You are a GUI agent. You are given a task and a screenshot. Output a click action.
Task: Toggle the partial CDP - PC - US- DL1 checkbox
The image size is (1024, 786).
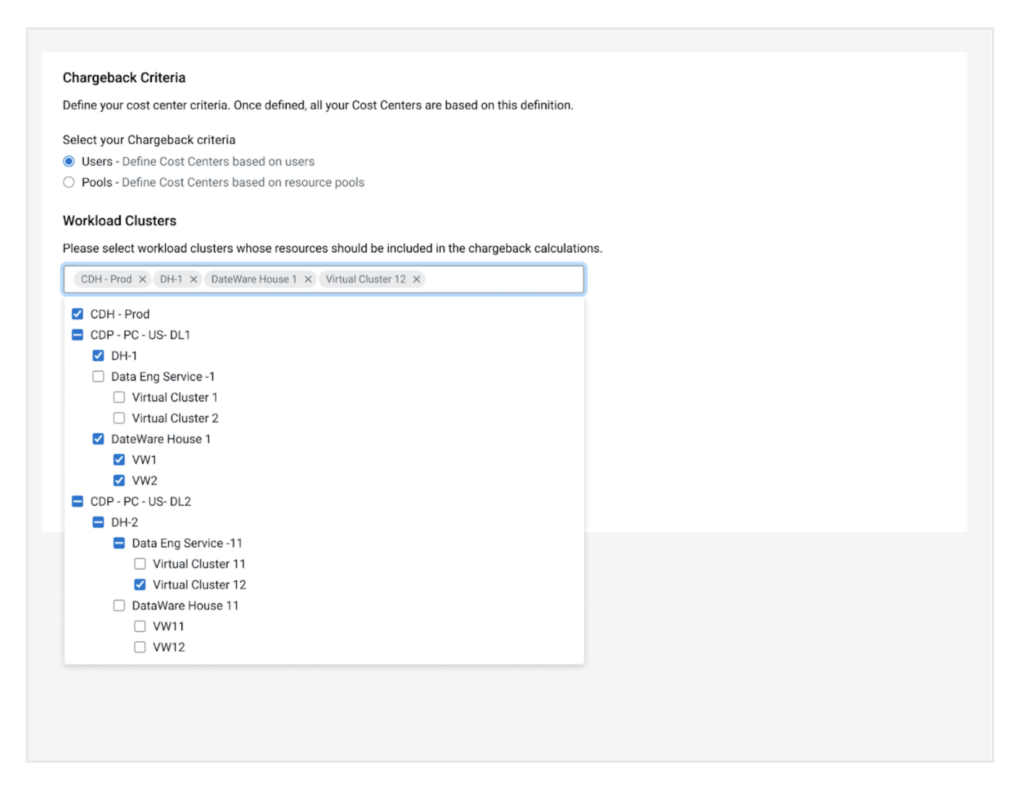point(78,334)
